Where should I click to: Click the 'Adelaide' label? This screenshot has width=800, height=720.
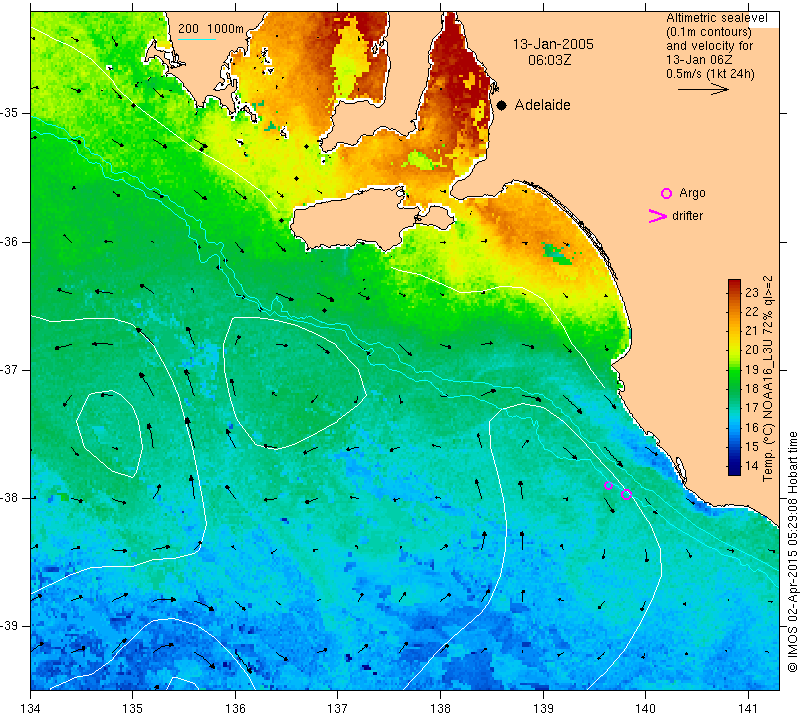[x=542, y=105]
